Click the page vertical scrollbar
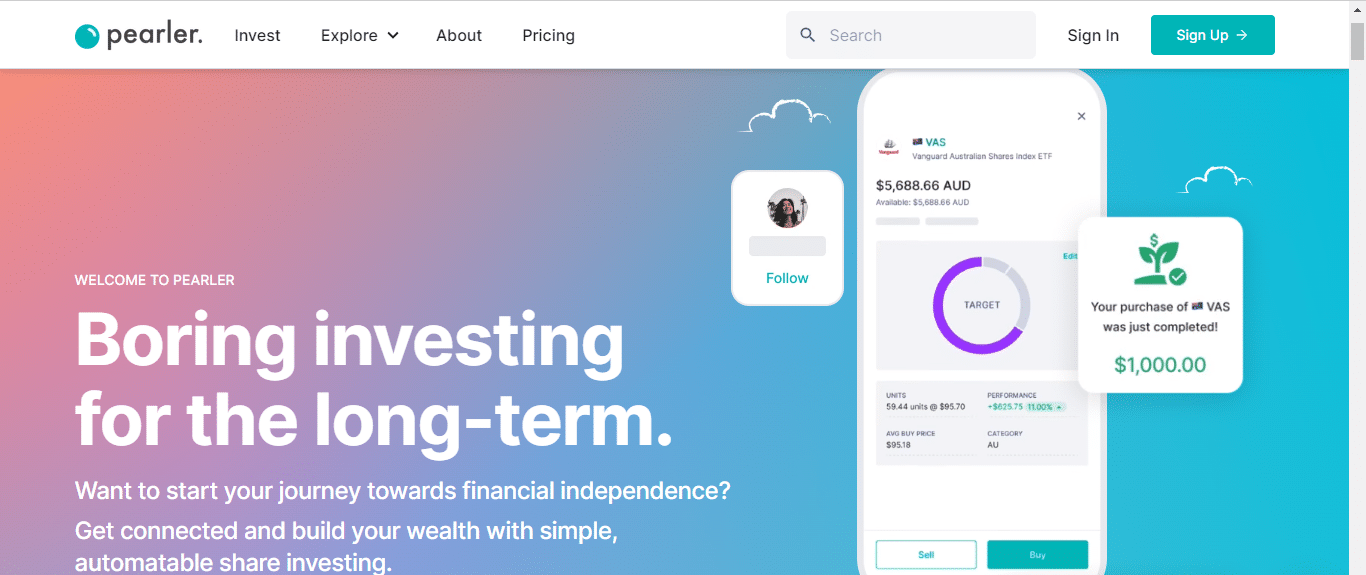The height and width of the screenshot is (575, 1366). 1357,300
